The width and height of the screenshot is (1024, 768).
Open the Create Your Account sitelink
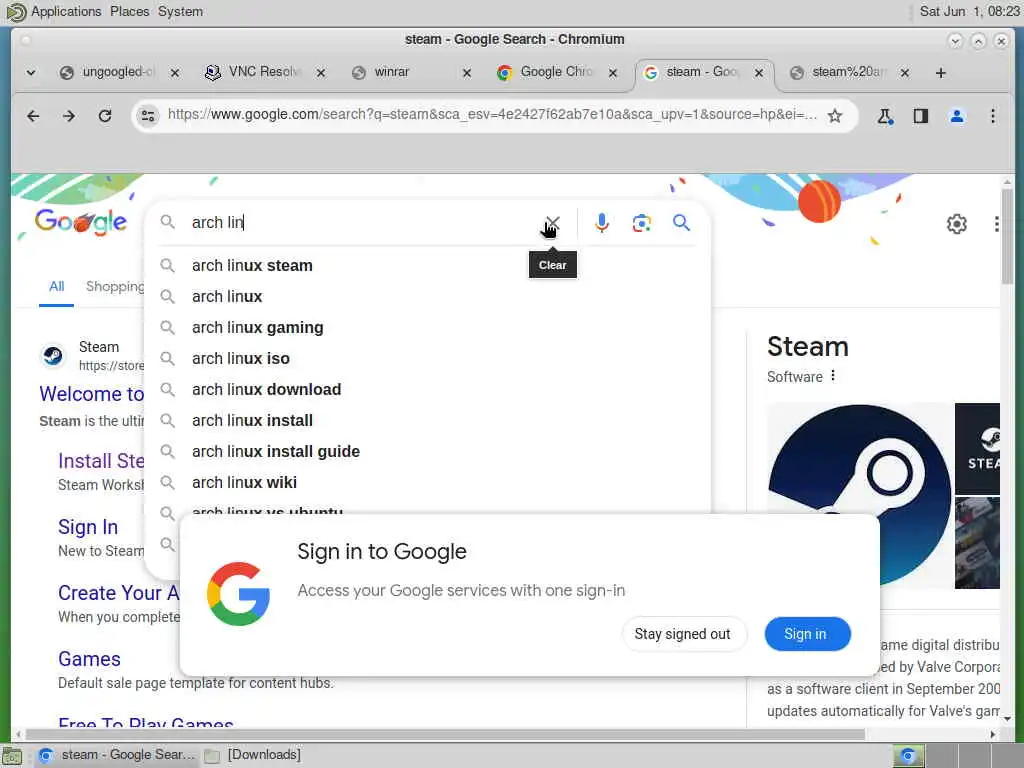coord(118,593)
